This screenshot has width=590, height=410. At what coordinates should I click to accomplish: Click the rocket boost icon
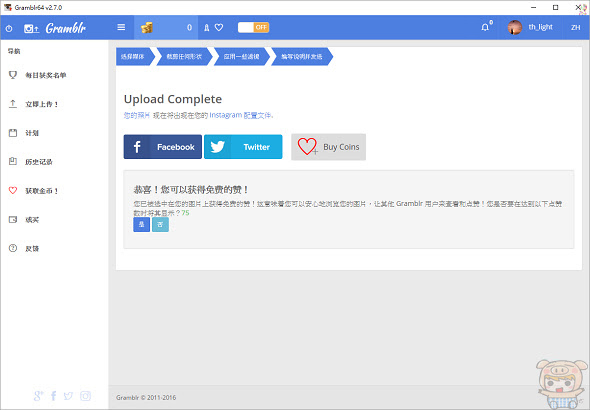tap(207, 27)
